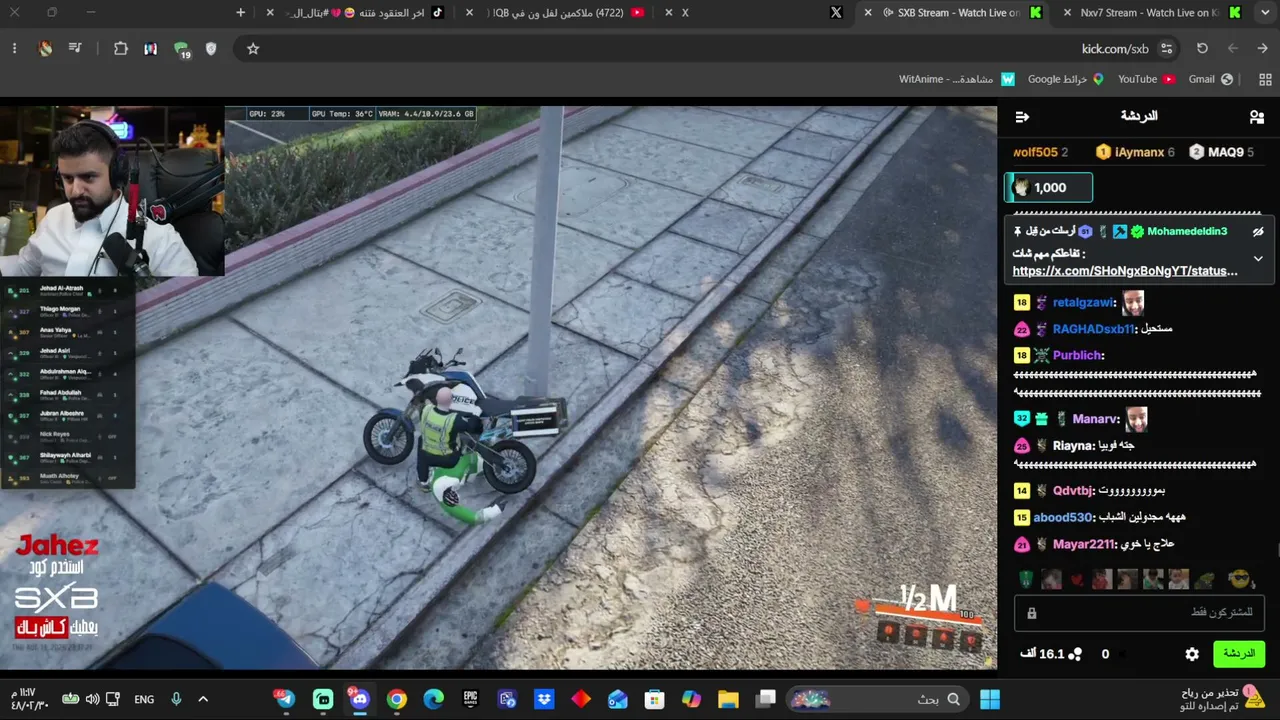The width and height of the screenshot is (1280, 720).
Task: Select the sunglasses emoji in emote bar
Action: pyautogui.click(x=1240, y=579)
